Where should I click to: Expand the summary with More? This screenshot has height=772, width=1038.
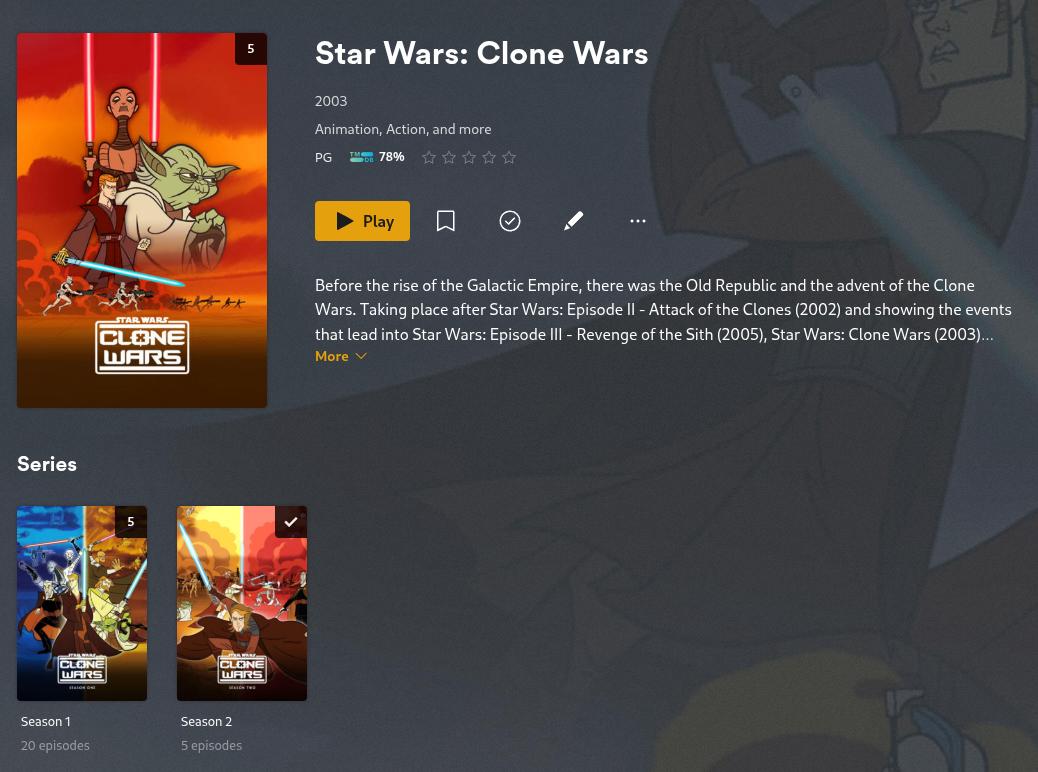pyautogui.click(x=332, y=356)
